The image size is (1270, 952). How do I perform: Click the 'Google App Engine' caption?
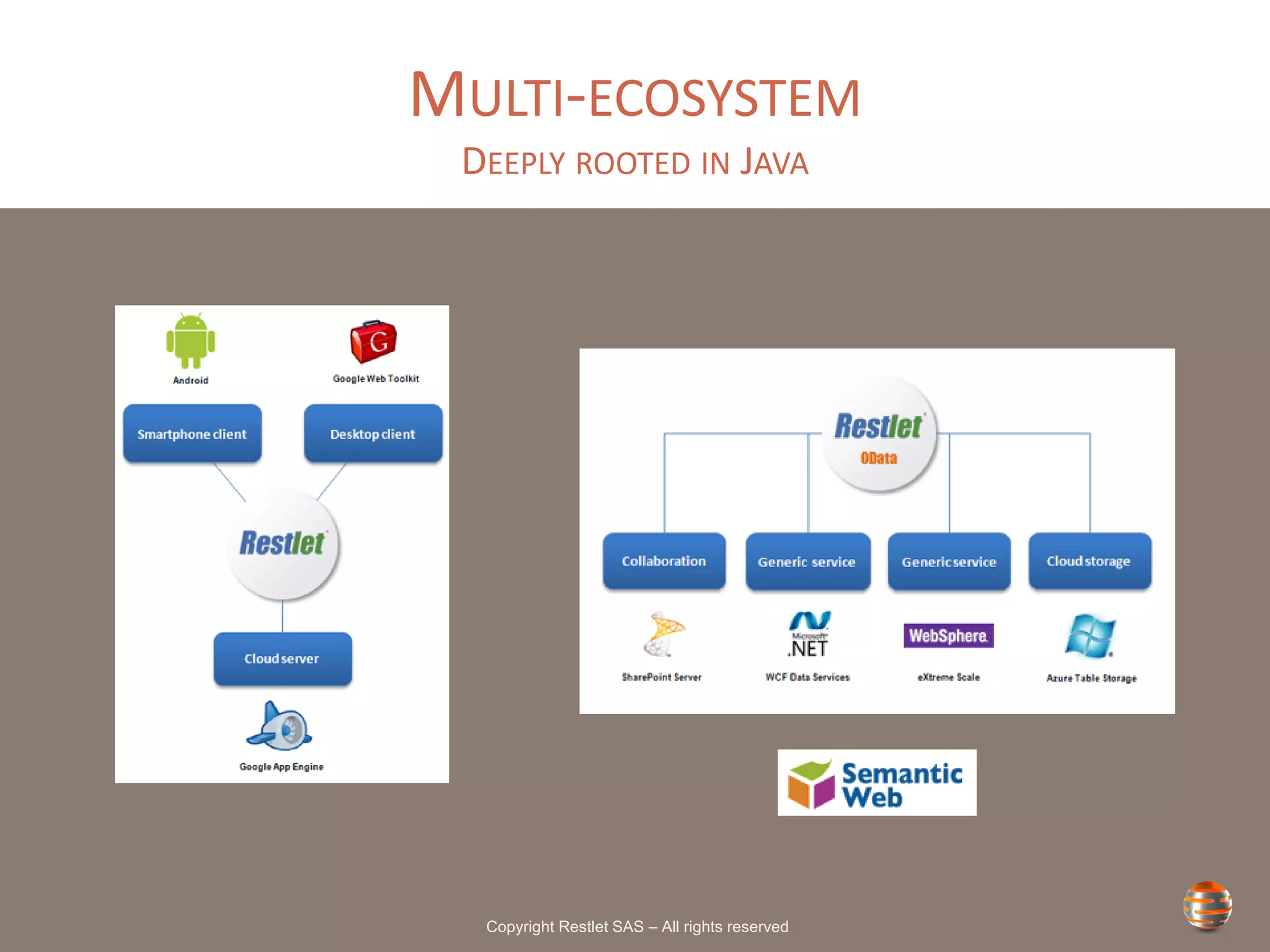(282, 767)
